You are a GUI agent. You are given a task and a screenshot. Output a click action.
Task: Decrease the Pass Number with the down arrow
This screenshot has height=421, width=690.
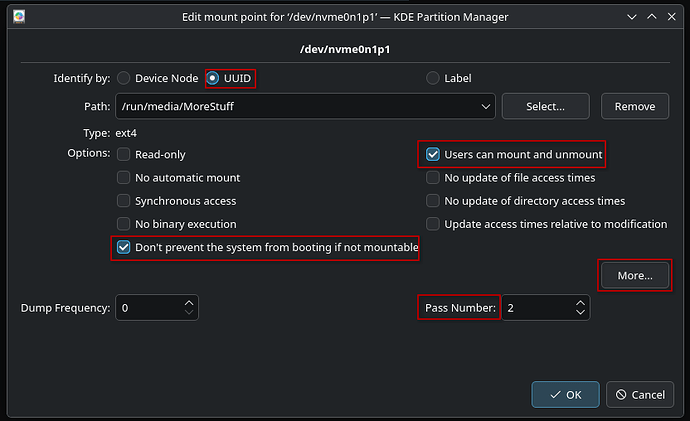click(580, 312)
